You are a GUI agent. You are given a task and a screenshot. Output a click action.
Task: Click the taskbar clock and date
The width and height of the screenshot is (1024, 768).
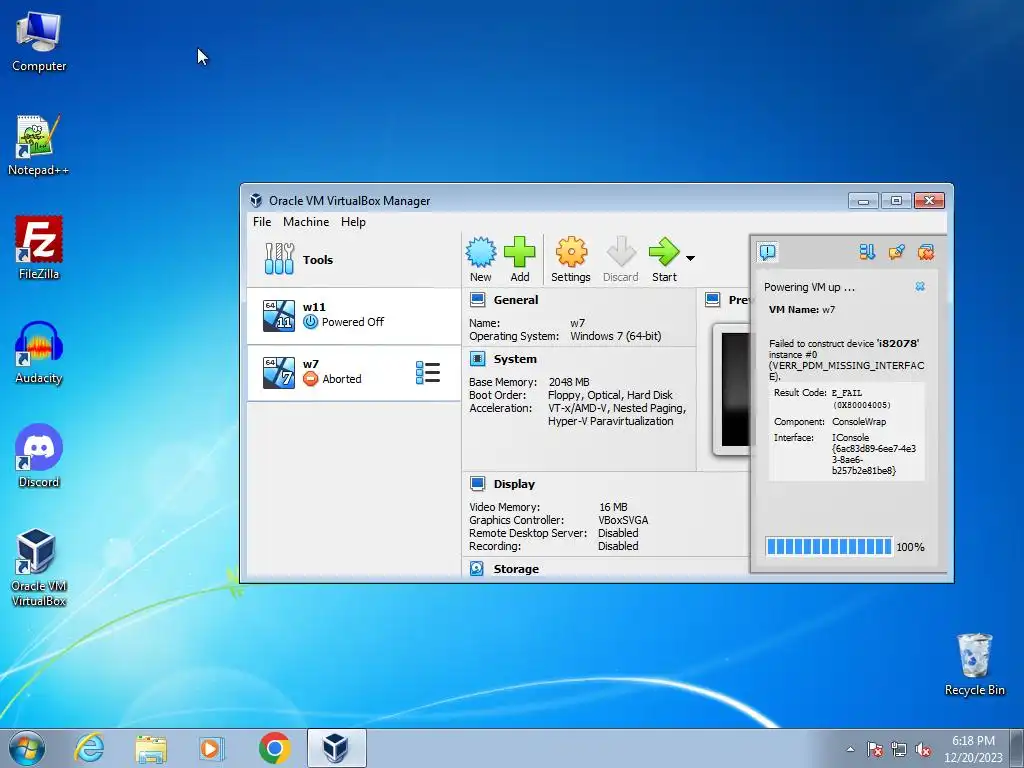(973, 749)
